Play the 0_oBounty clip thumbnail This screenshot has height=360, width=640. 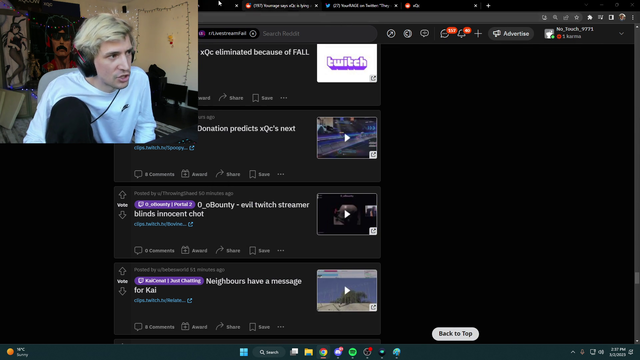click(347, 214)
